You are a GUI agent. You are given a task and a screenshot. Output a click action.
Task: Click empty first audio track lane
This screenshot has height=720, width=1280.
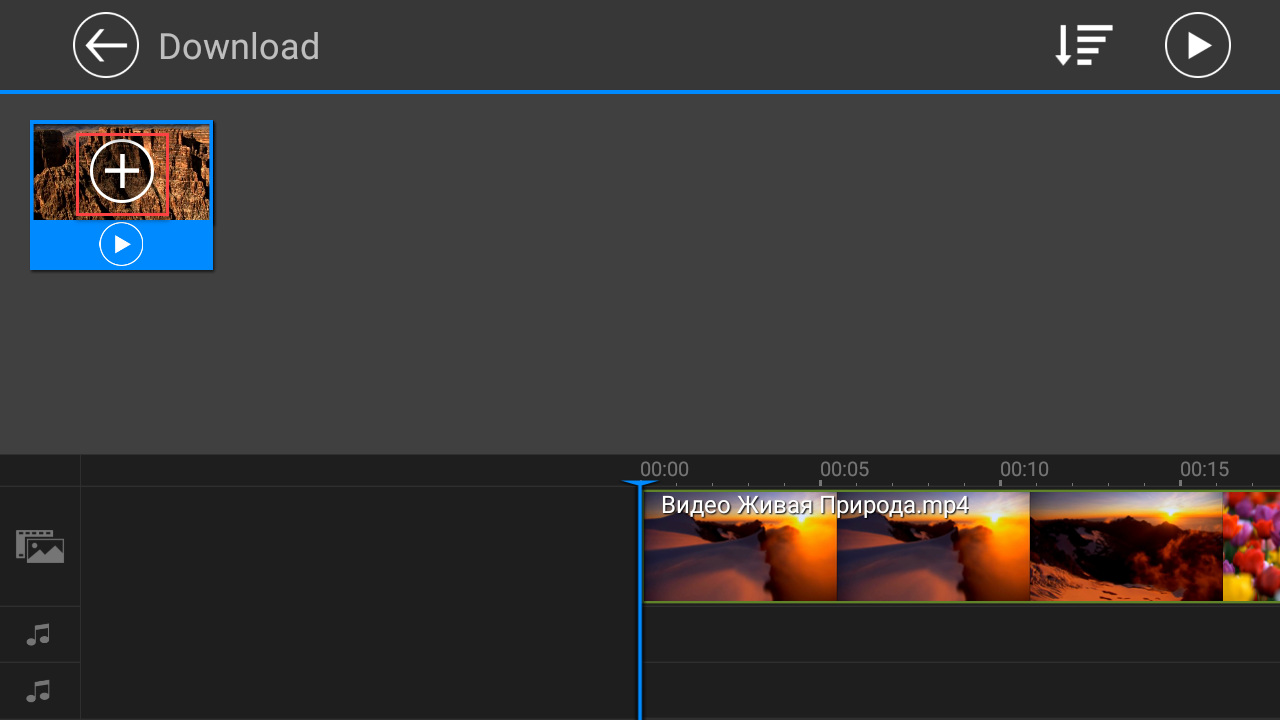960,634
